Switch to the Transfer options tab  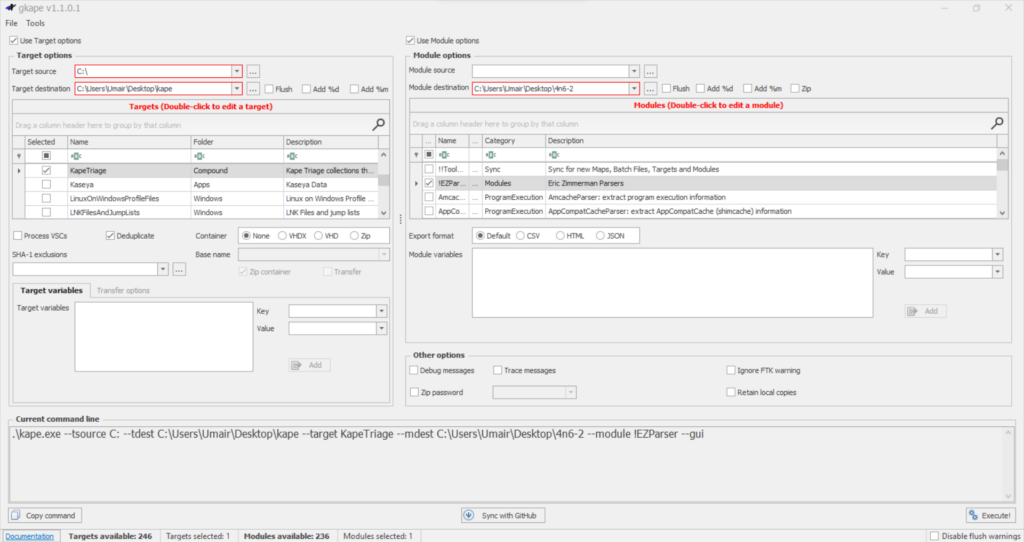coord(123,291)
